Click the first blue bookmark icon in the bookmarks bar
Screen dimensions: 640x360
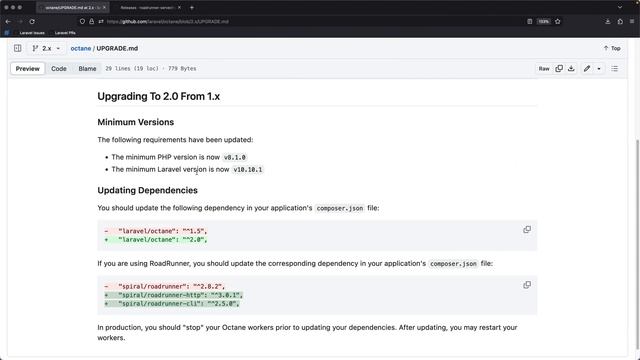[7, 33]
